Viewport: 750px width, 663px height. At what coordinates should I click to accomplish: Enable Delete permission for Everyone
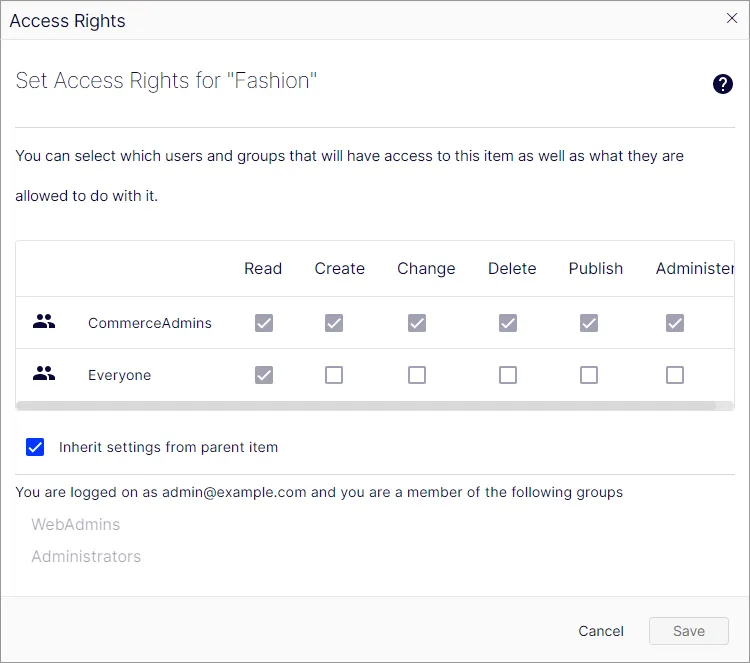click(508, 375)
